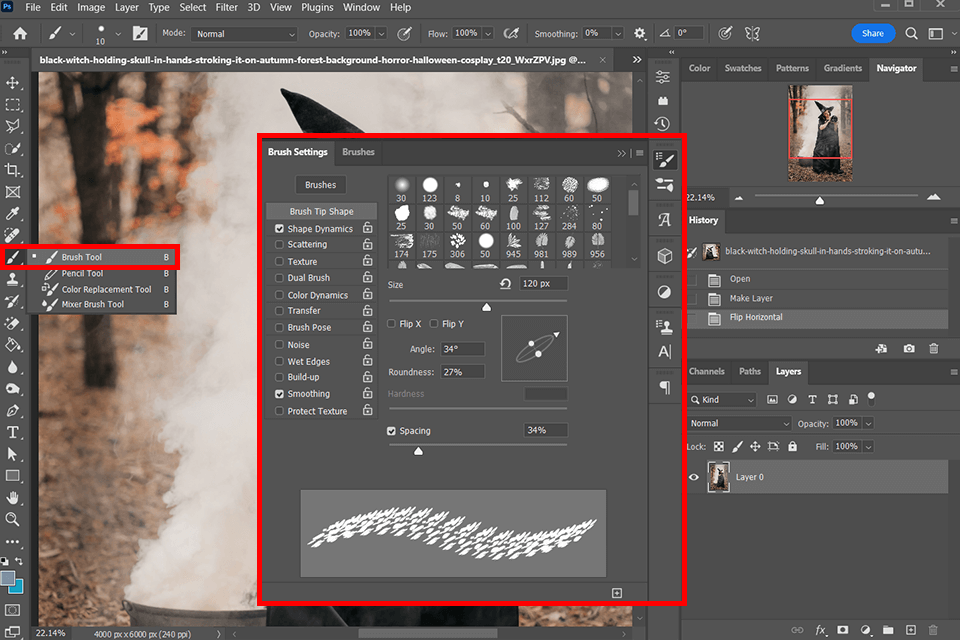Image resolution: width=960 pixels, height=640 pixels.
Task: Click the Brushes button in Brush Settings
Action: (321, 184)
